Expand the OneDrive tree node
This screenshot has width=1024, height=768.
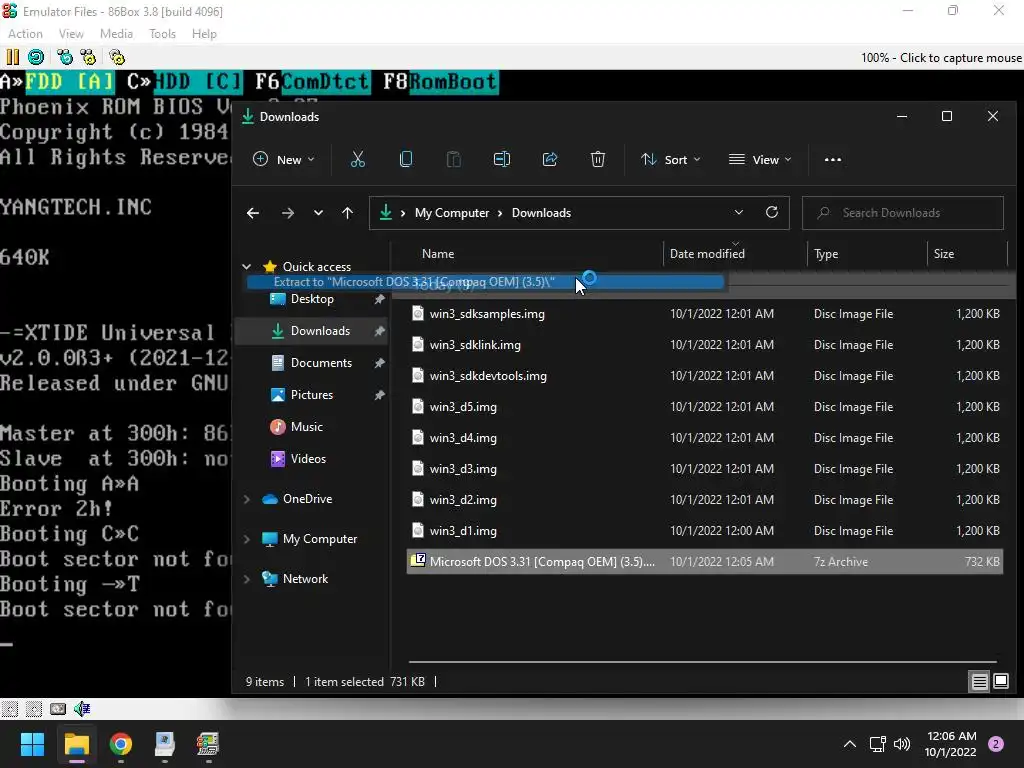point(246,499)
